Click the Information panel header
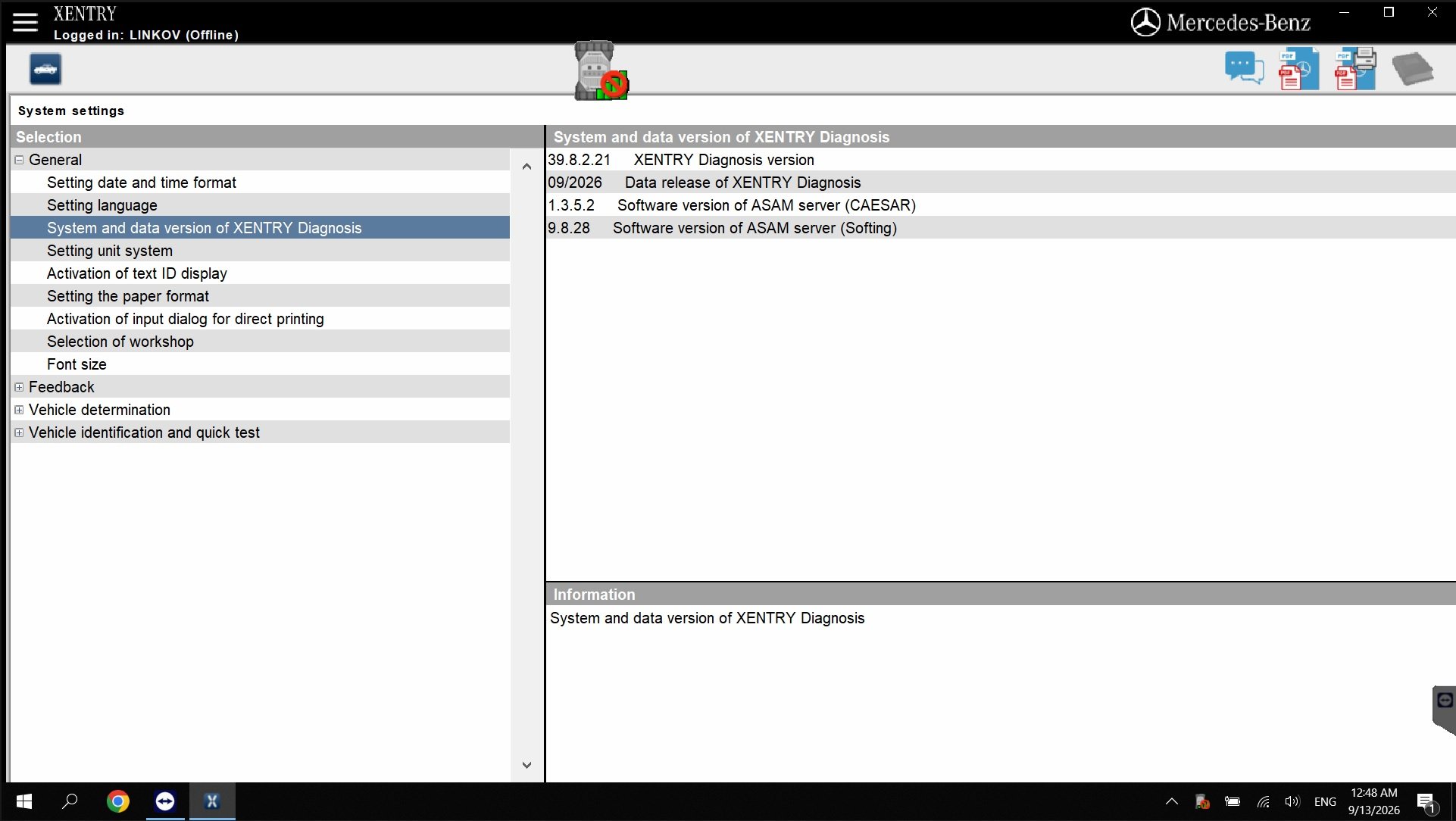 [x=1001, y=595]
